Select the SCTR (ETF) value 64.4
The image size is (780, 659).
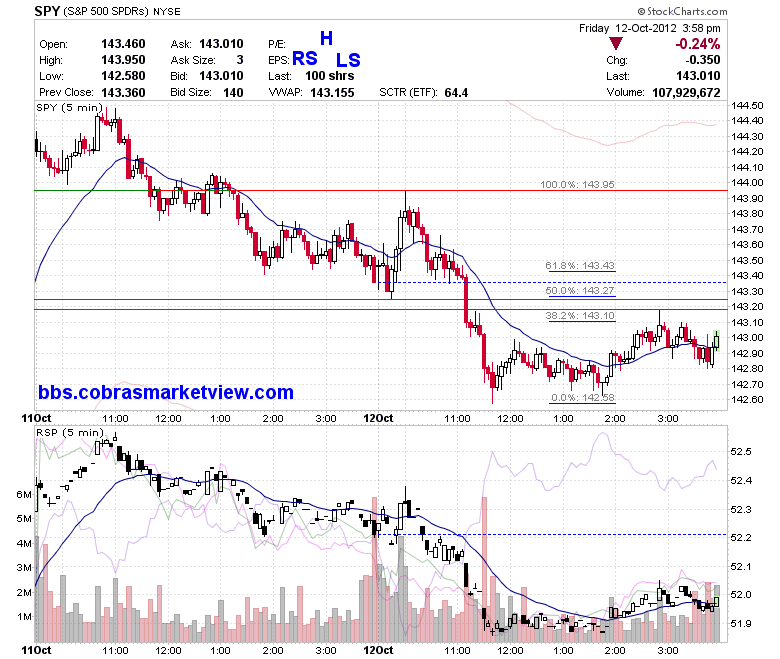tap(456, 93)
